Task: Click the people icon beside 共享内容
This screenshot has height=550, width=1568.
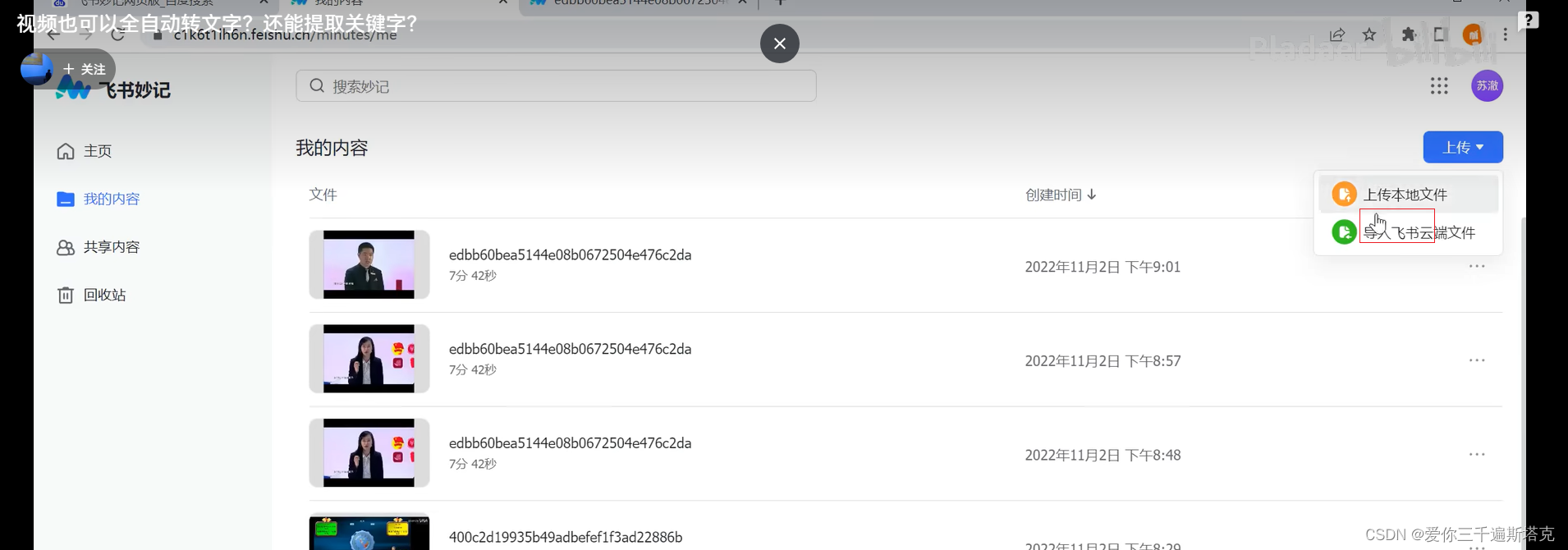Action: tap(66, 247)
